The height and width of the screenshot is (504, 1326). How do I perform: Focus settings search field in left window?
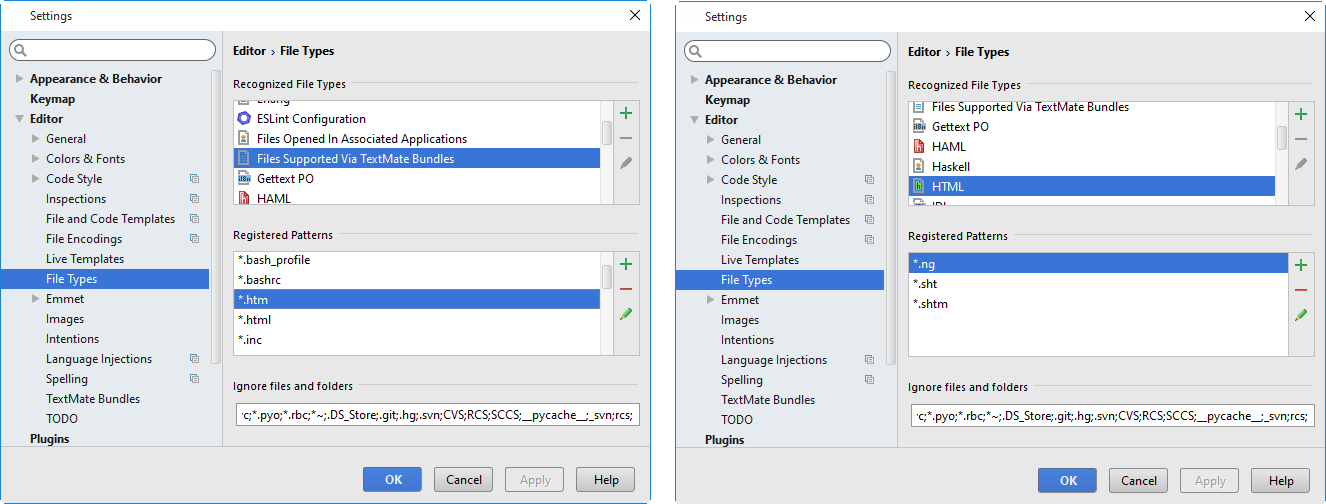click(113, 50)
